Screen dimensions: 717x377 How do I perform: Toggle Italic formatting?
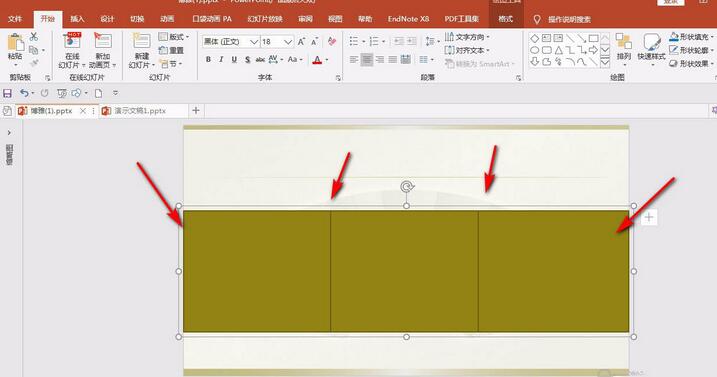[221, 60]
